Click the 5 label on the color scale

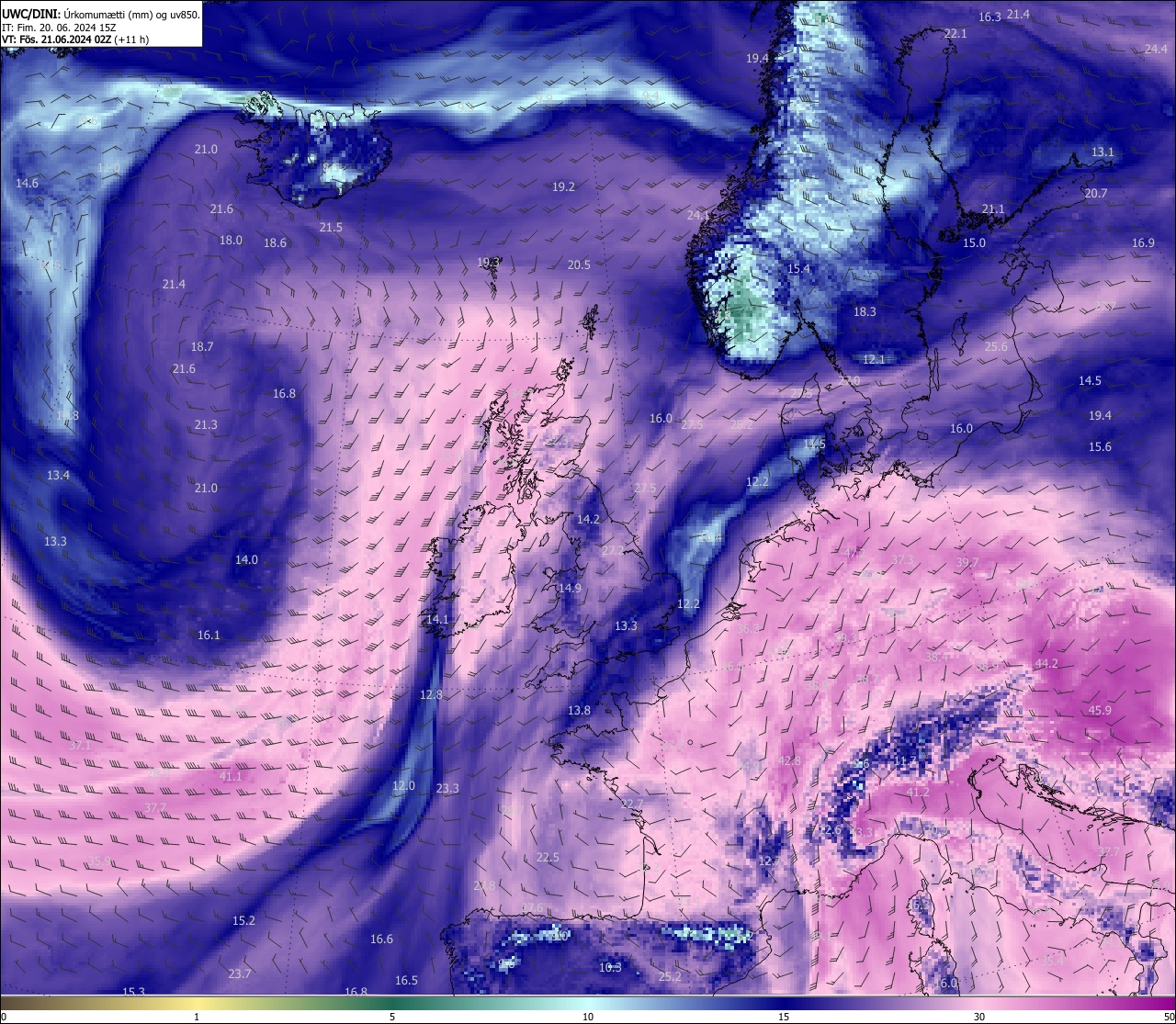(392, 1017)
